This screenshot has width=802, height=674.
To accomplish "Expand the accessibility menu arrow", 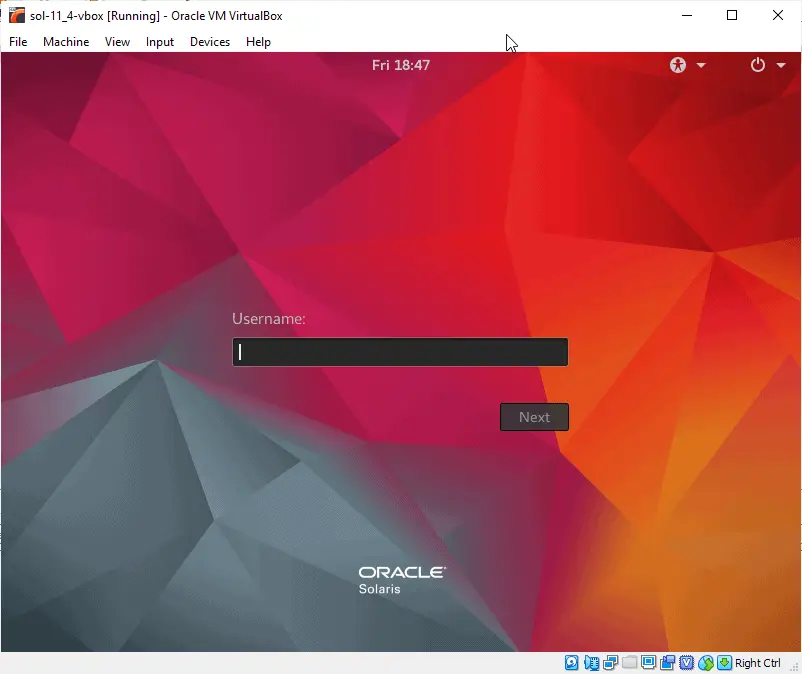I will point(701,65).
